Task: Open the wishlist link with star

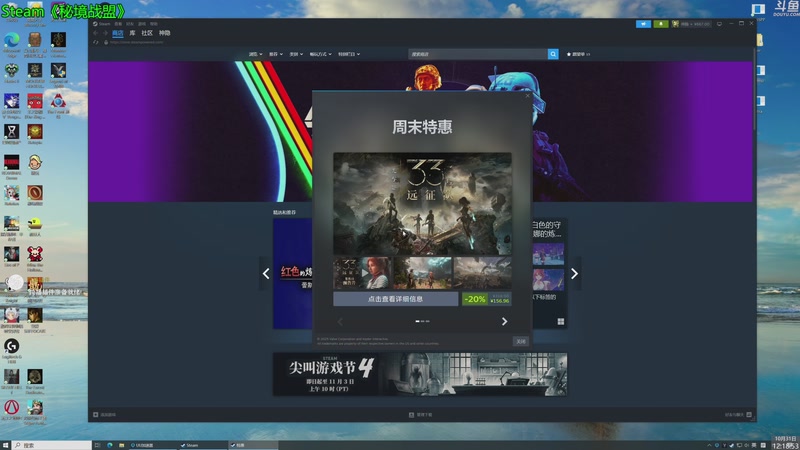Action: (x=578, y=54)
